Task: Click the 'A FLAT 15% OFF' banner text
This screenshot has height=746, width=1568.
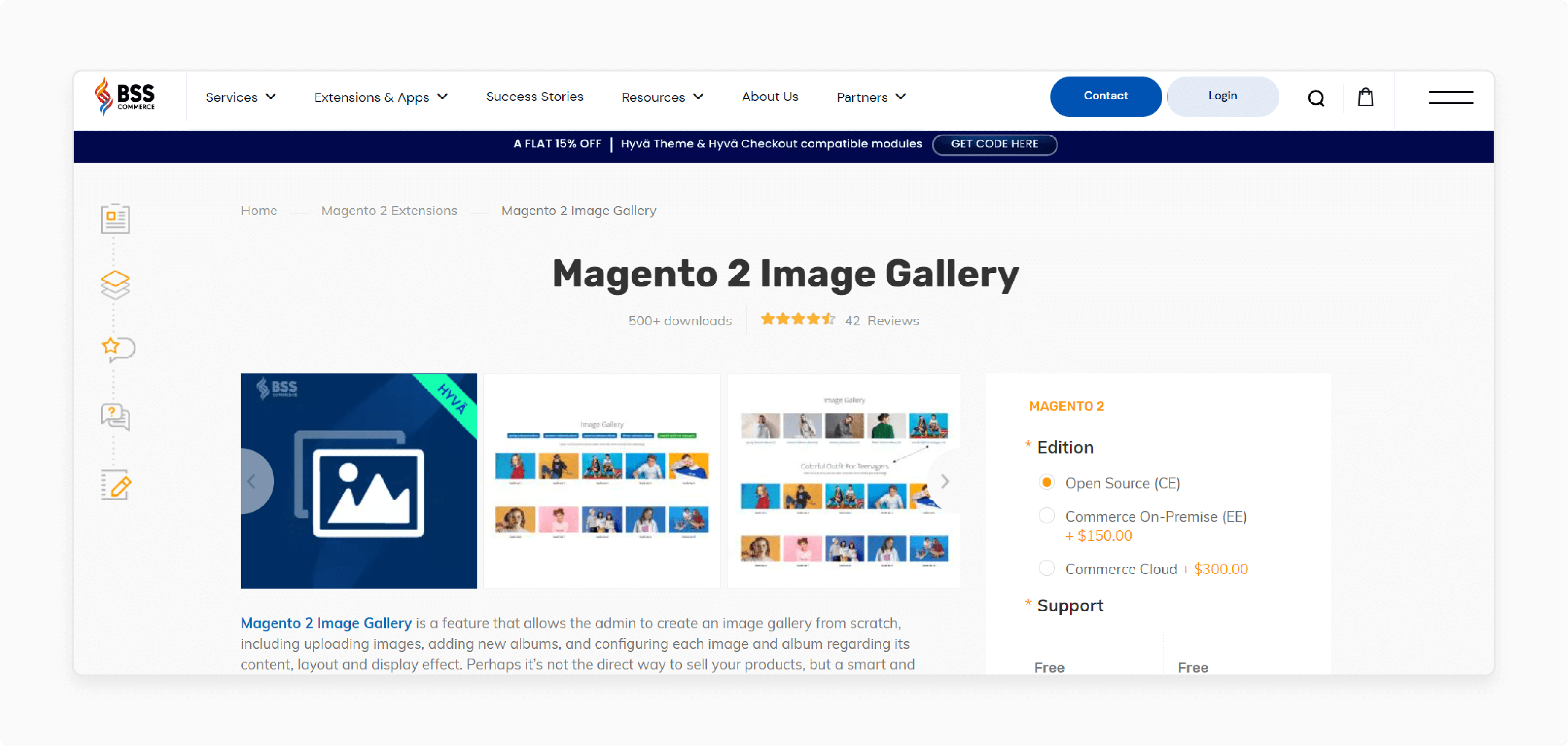Action: tap(557, 144)
